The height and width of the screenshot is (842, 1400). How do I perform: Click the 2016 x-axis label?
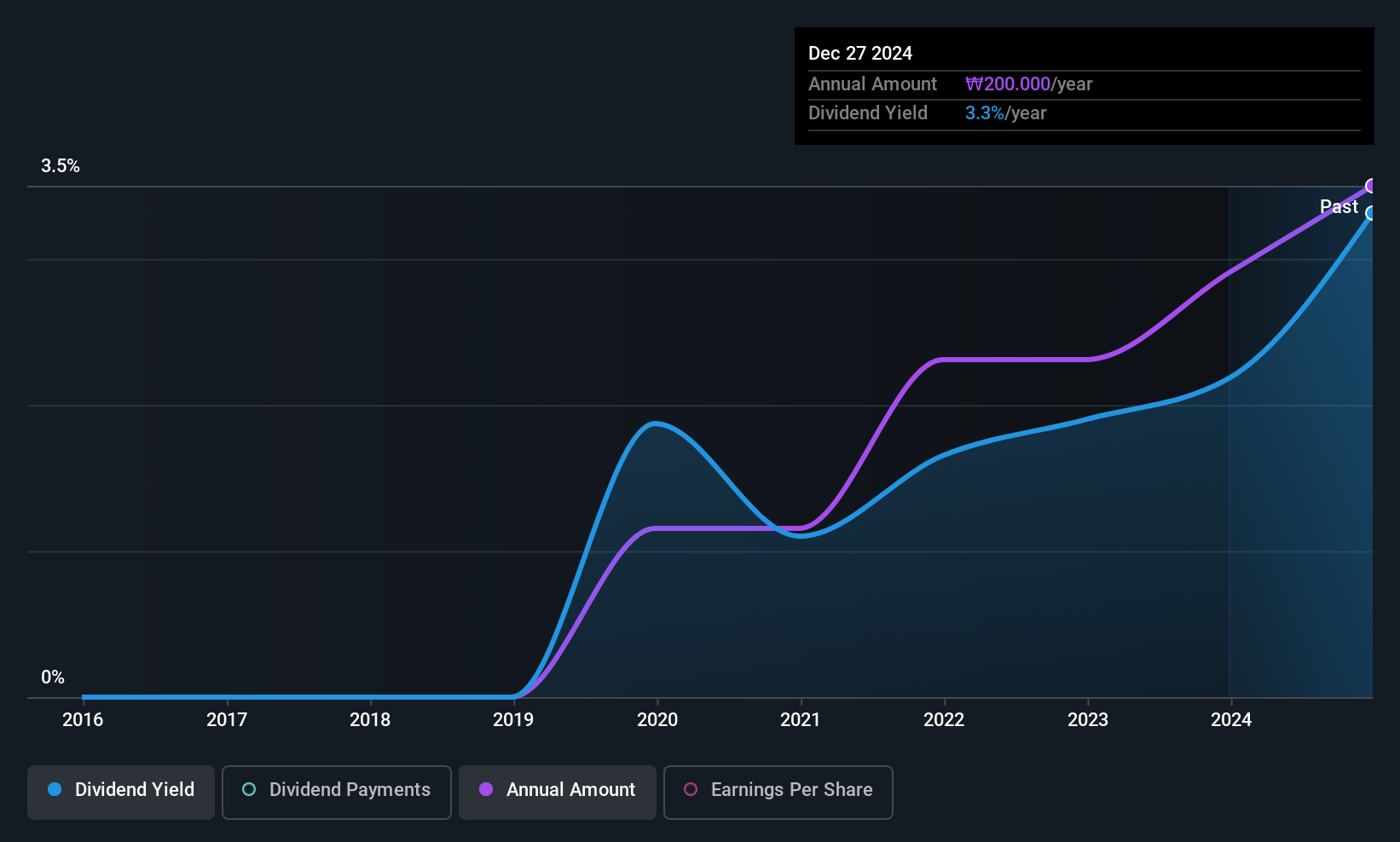tap(83, 719)
